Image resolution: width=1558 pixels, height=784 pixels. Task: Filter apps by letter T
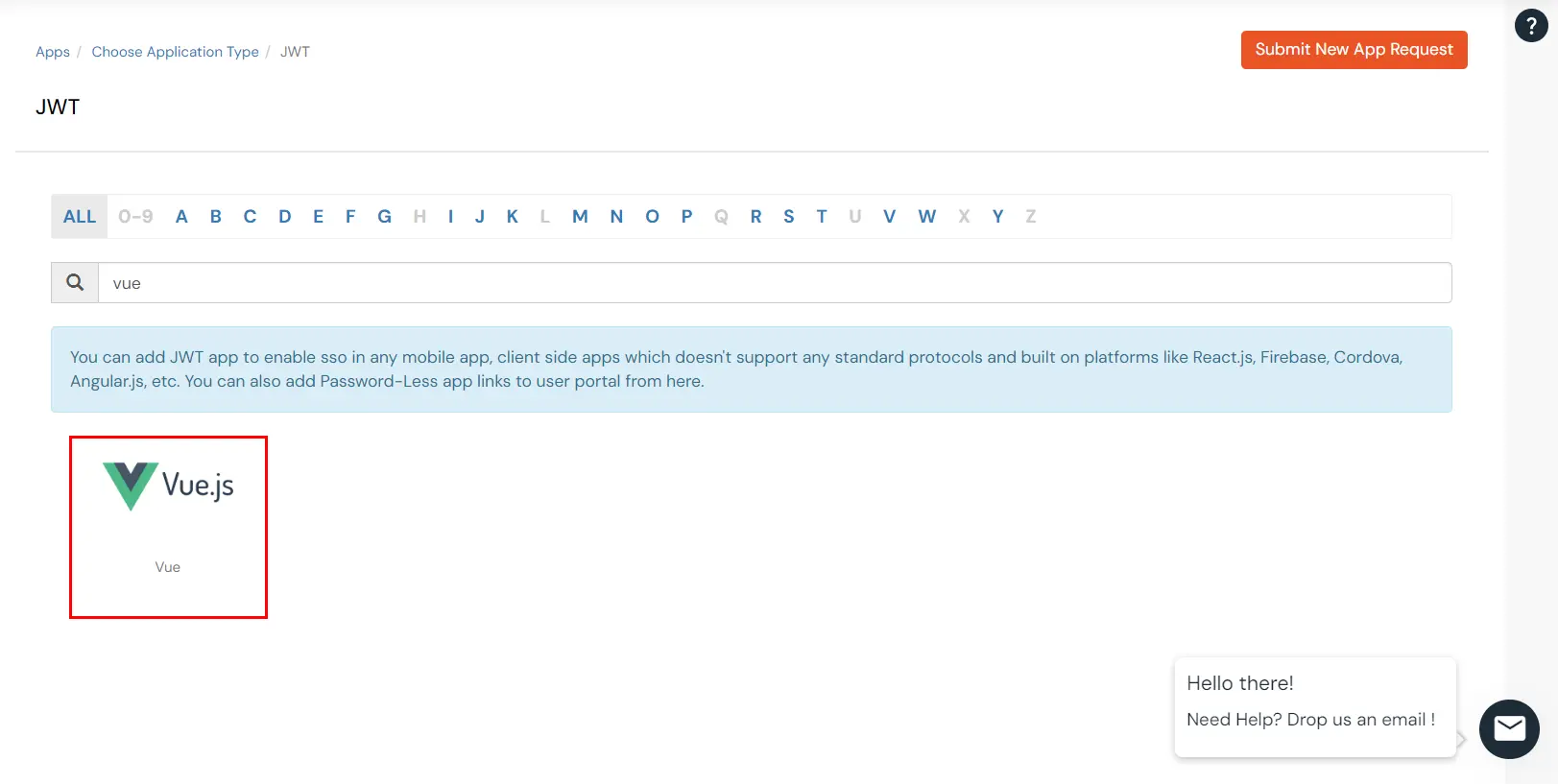pos(822,217)
